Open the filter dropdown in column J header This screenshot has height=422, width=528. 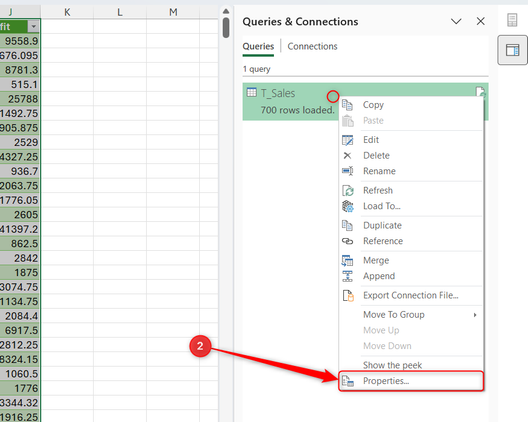[x=33, y=27]
